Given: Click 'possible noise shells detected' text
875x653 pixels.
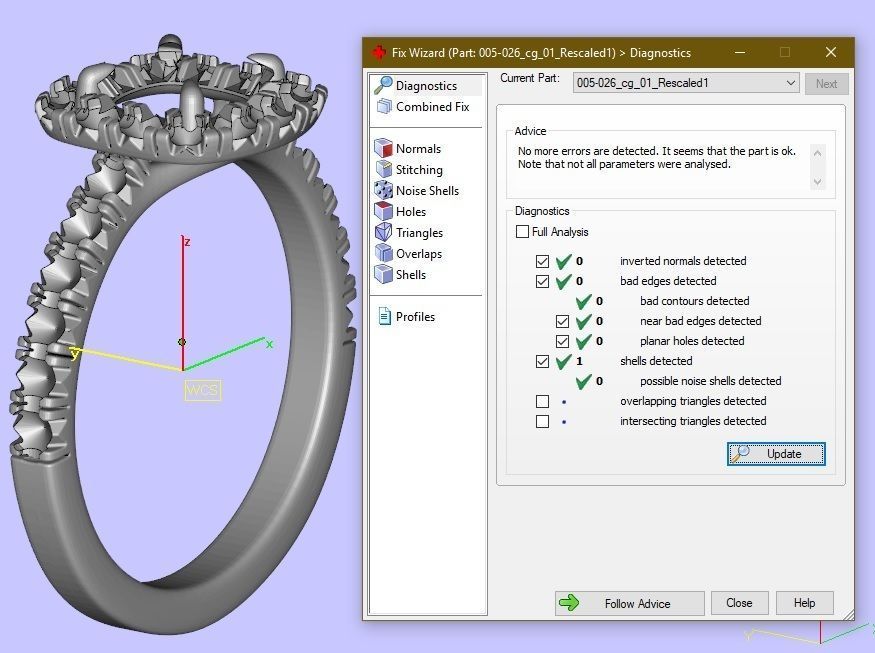Looking at the screenshot, I should (x=710, y=381).
